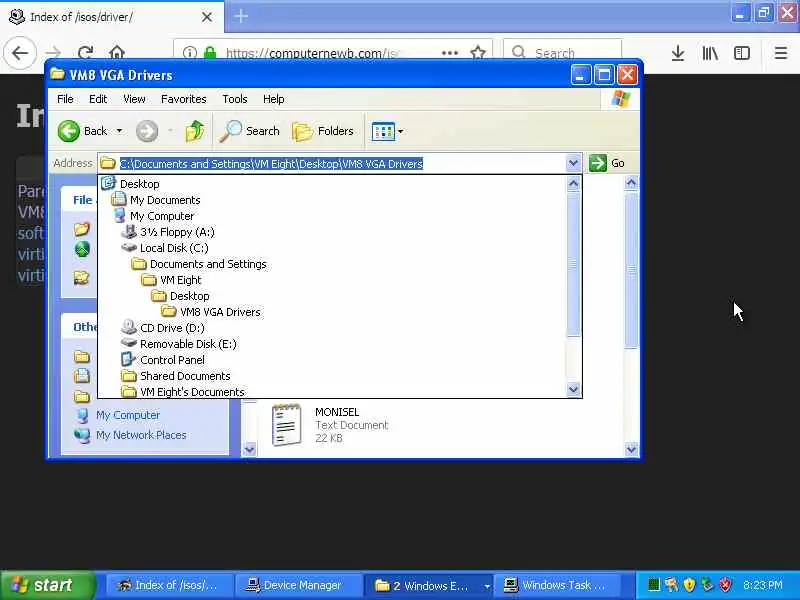This screenshot has width=800, height=600.
Task: Click the Firefox Search box
Action: pyautogui.click(x=562, y=53)
